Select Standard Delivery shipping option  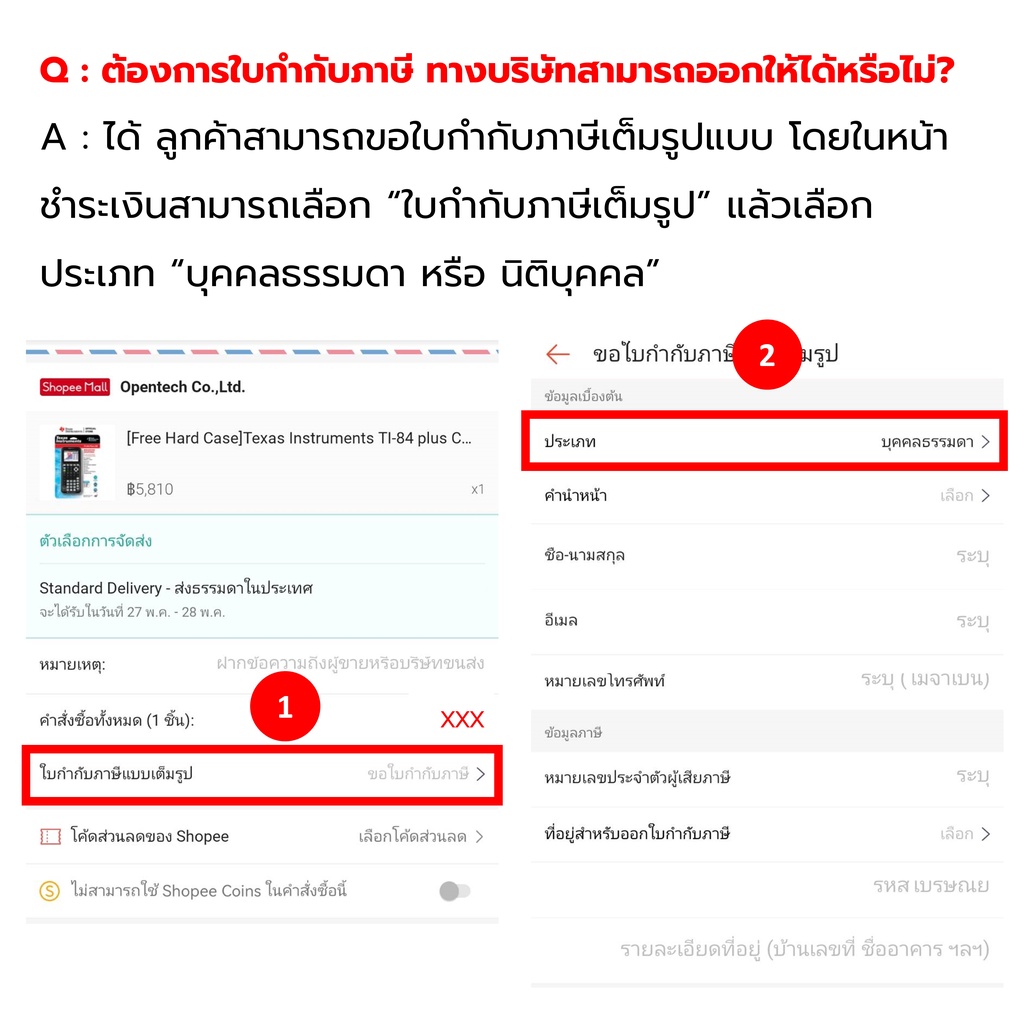(x=262, y=599)
